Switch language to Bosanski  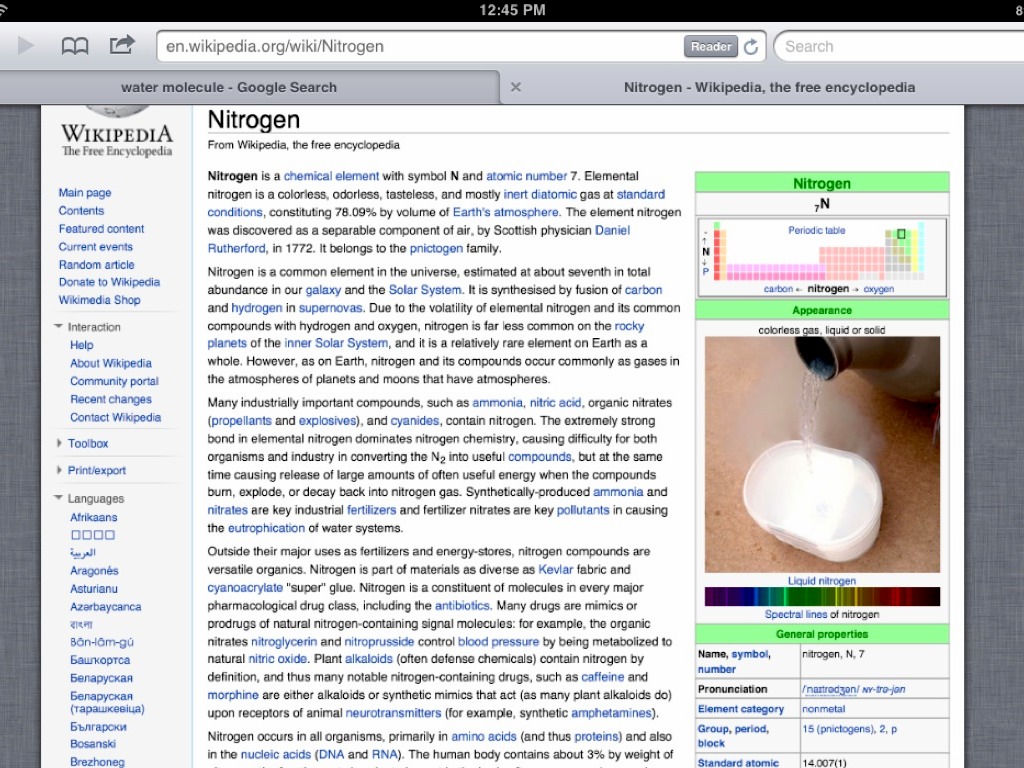point(93,744)
